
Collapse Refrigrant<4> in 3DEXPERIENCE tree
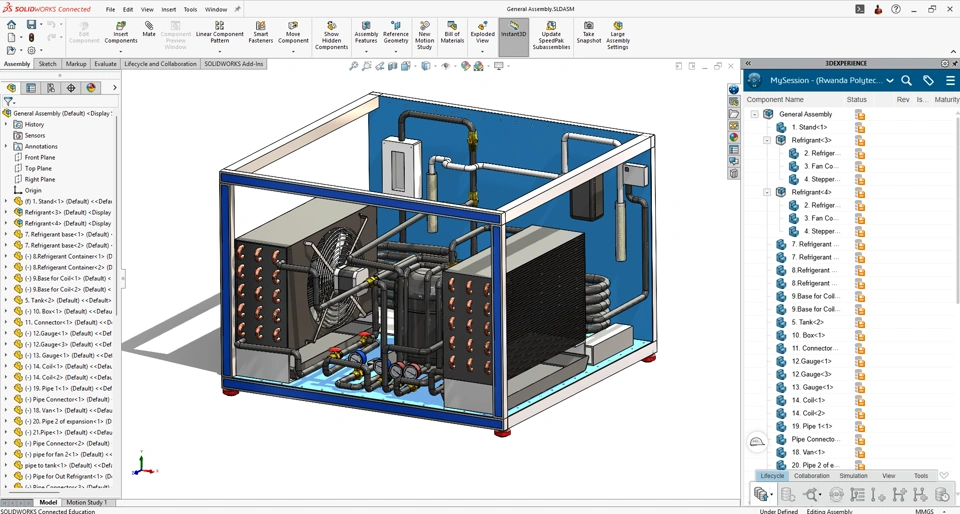pyautogui.click(x=767, y=192)
